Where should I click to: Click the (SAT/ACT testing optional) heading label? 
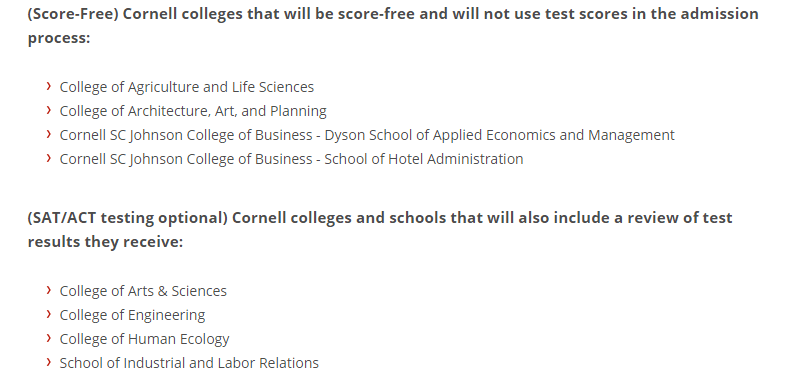[128, 218]
